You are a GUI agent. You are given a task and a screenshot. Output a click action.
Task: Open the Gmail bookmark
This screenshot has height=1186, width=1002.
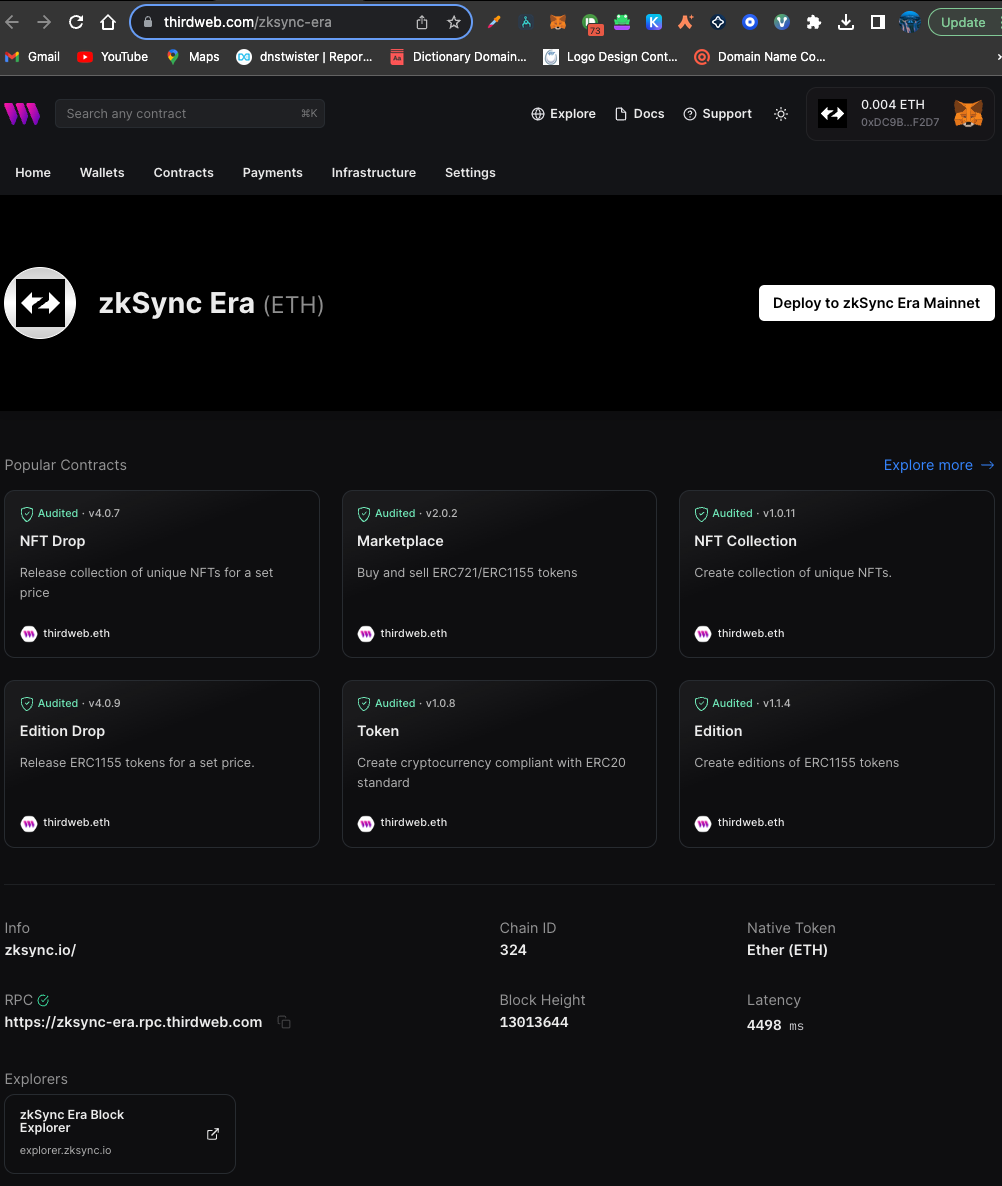tap(33, 57)
